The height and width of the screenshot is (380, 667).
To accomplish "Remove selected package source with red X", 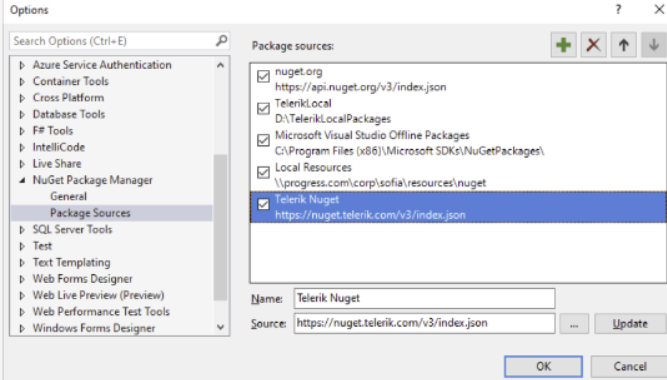I will coord(593,45).
